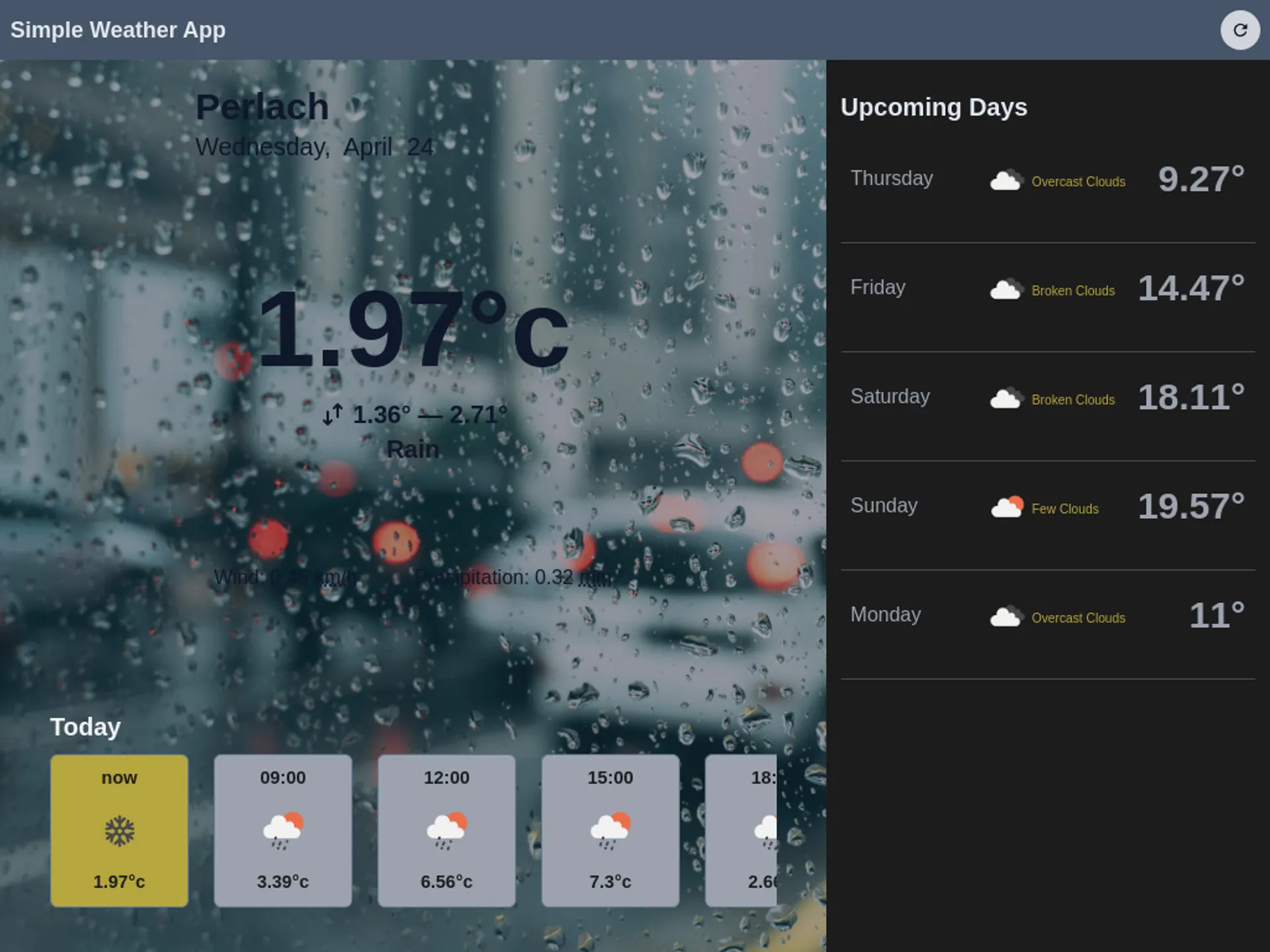Viewport: 1270px width, 952px height.
Task: Click the rain cloud icon at 15:00
Action: tap(611, 831)
